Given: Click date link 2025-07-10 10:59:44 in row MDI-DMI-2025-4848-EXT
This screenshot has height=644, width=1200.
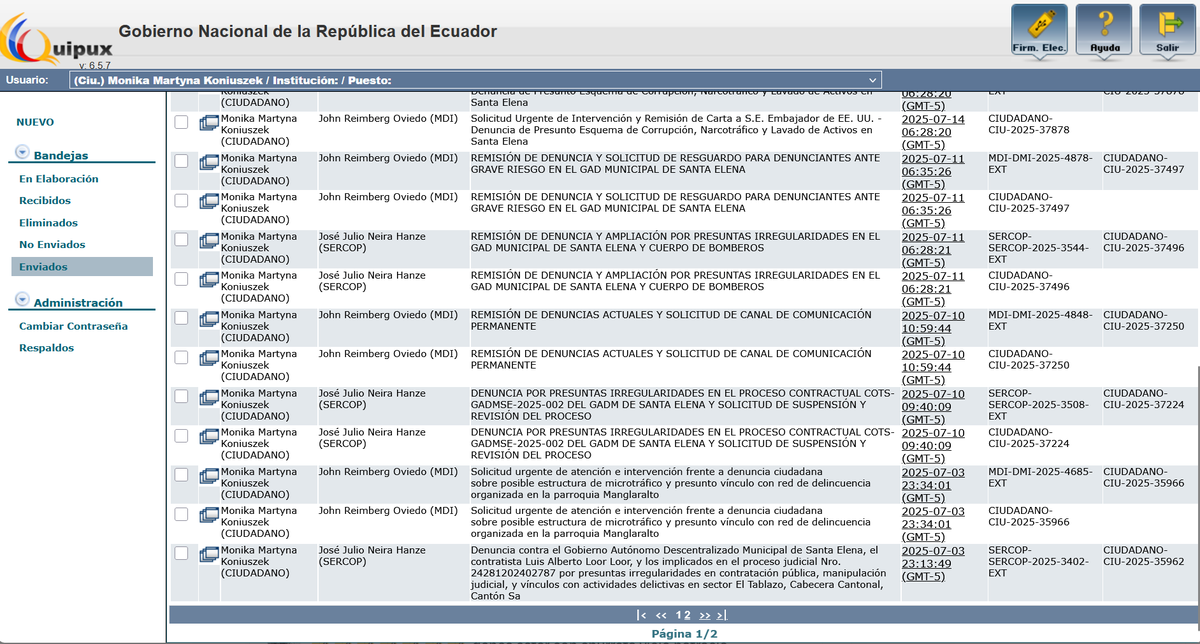Looking at the screenshot, I should 933,328.
